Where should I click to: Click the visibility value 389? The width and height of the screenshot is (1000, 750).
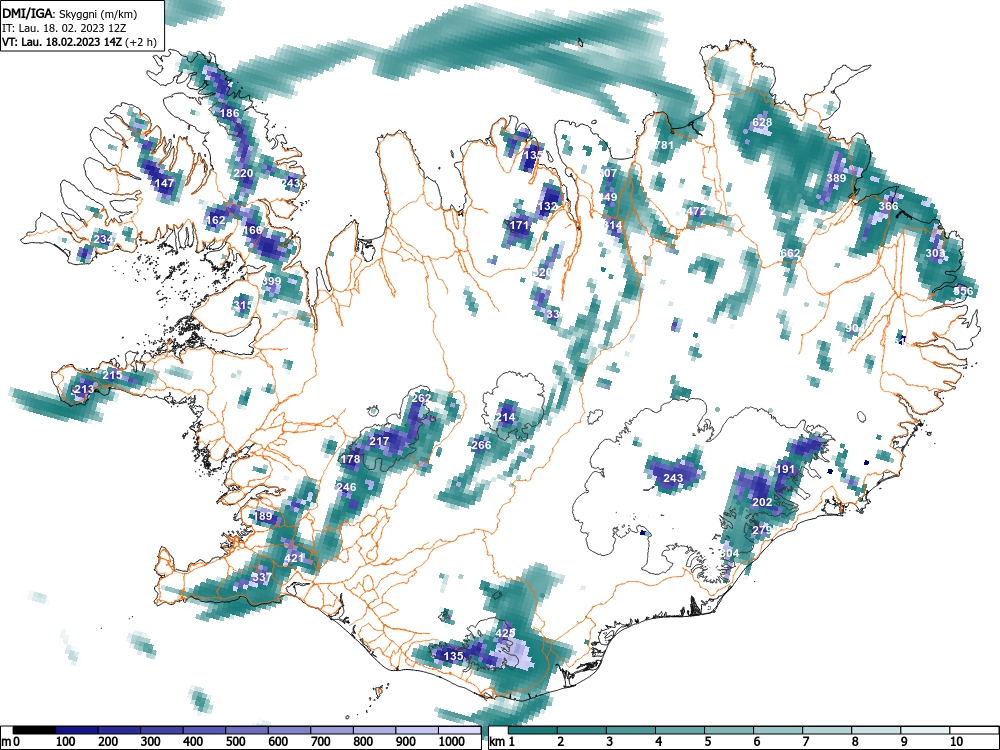pos(836,178)
